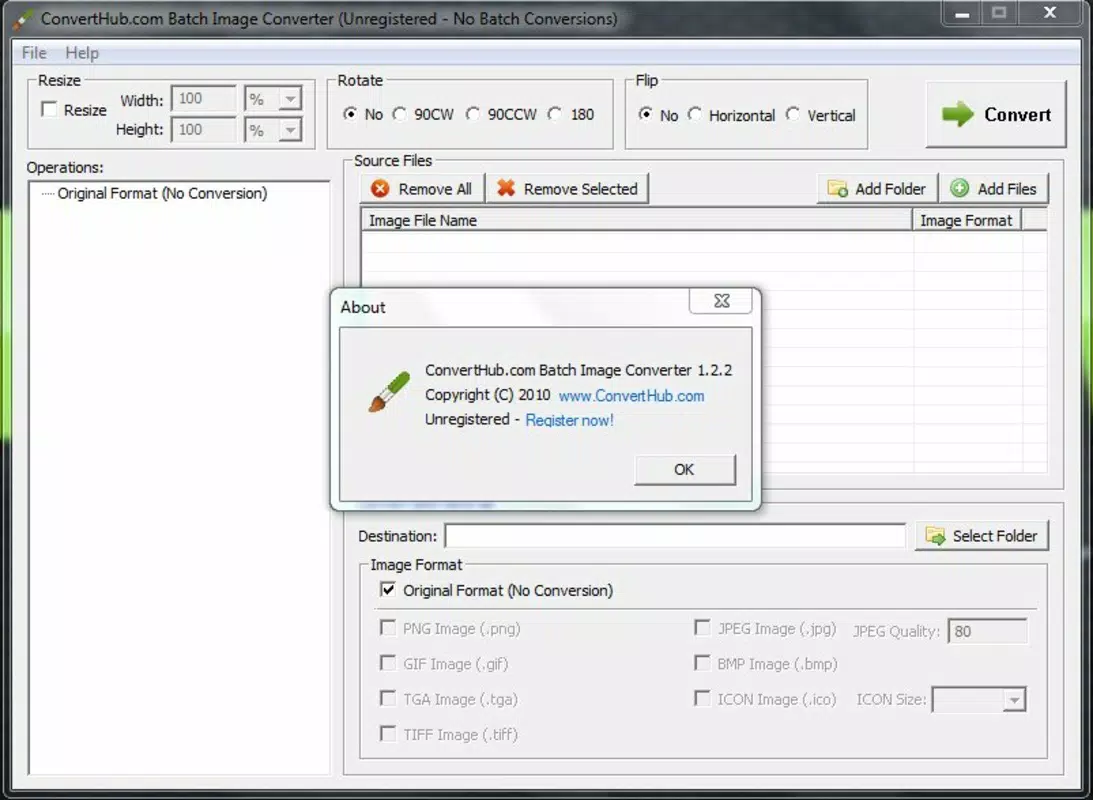
Task: Open the www.ConvertHub.com link
Action: (632, 396)
